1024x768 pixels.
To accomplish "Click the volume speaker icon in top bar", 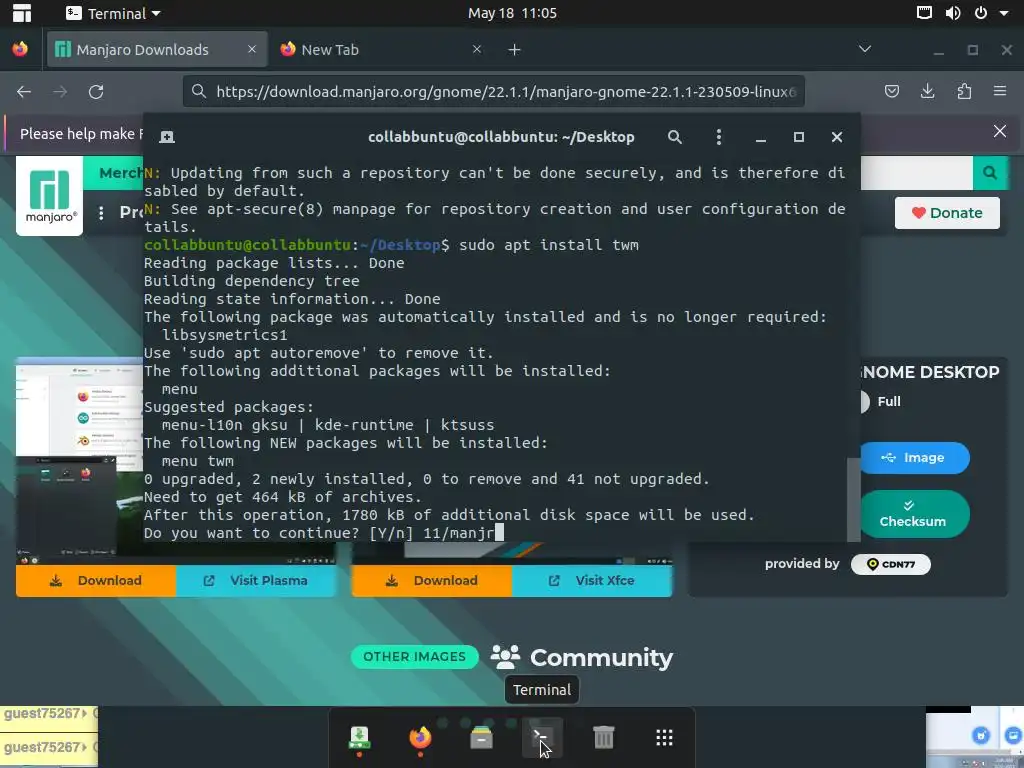I will 953,13.
